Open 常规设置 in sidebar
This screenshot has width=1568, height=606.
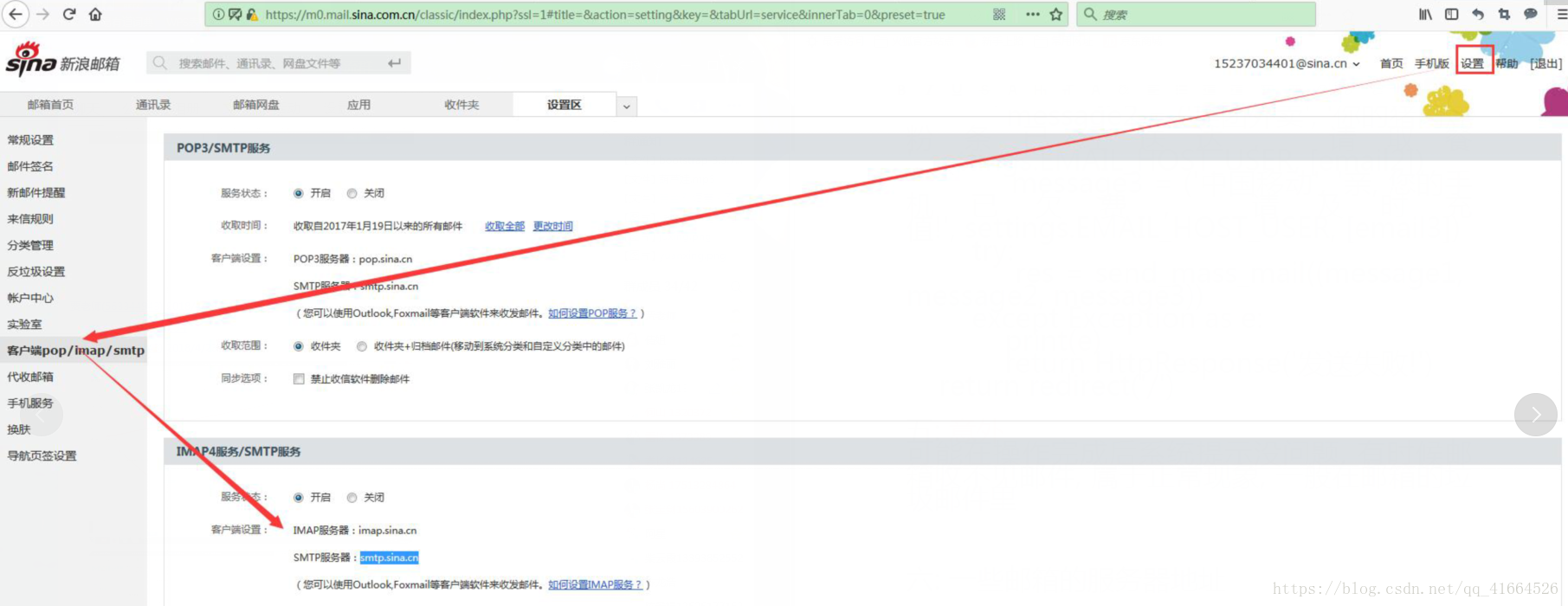[30, 140]
